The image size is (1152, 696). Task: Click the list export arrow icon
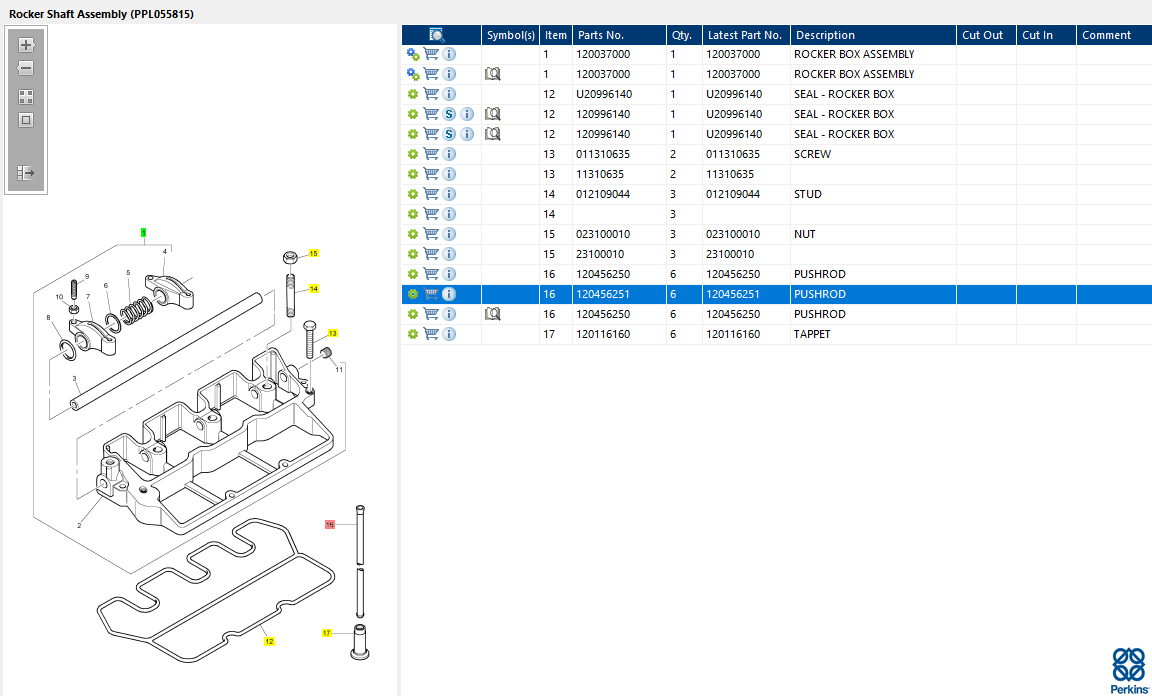[26, 173]
